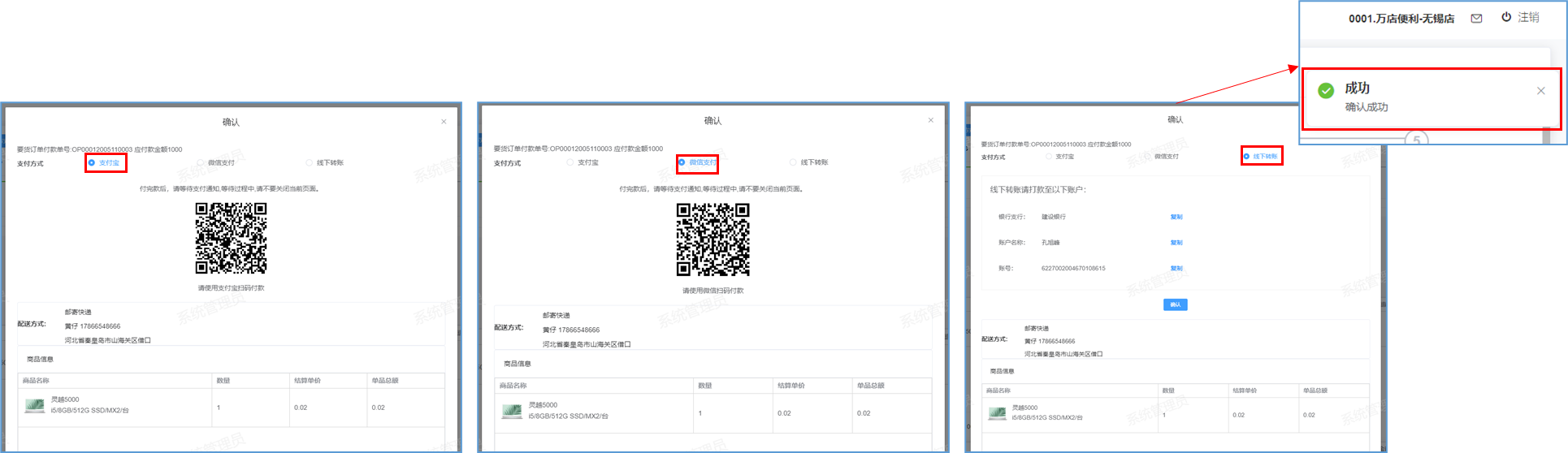This screenshot has width=1568, height=453.
Task: Click the 请使用支付宝扫码付款 caption
Action: pos(231,288)
